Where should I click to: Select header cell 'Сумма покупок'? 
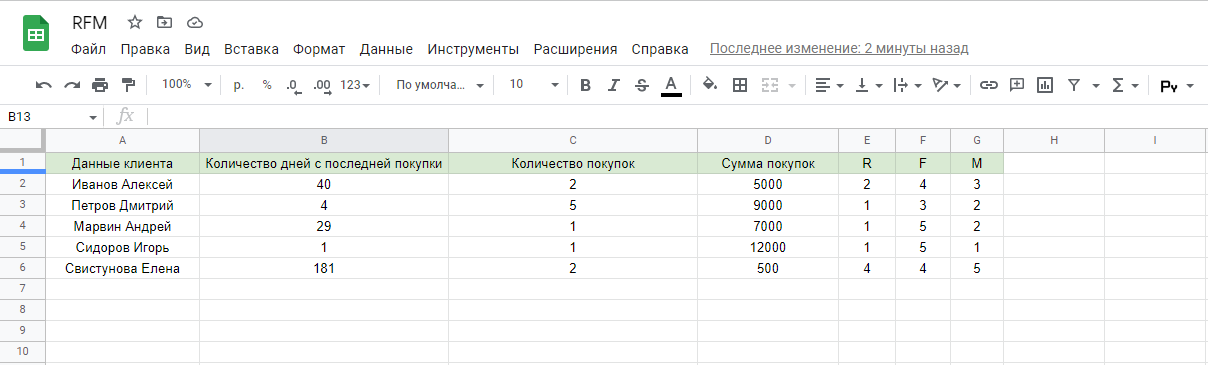(x=768, y=163)
